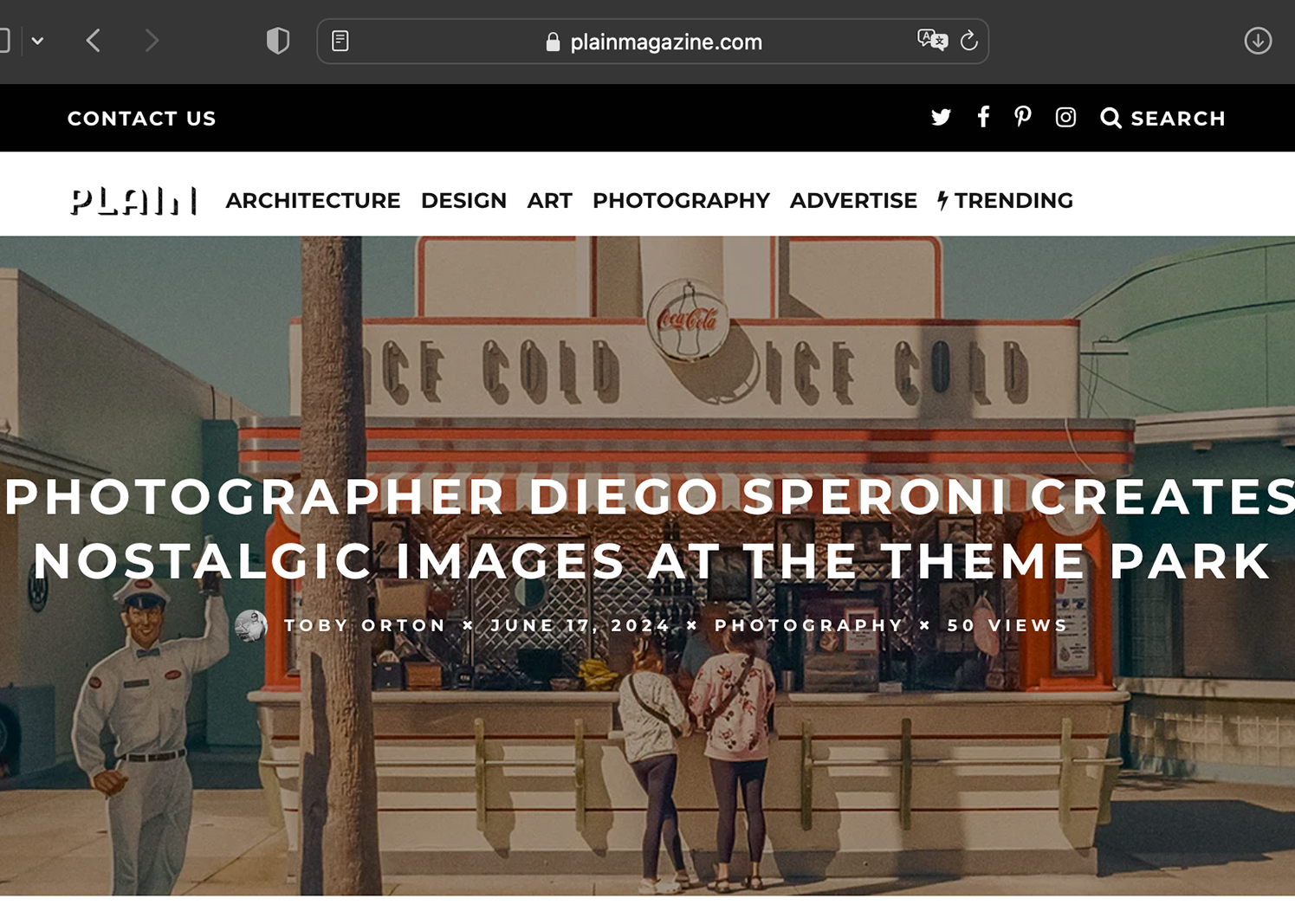Click the Search button with magnifier
Viewport: 1295px width, 924px height.
tap(1162, 119)
